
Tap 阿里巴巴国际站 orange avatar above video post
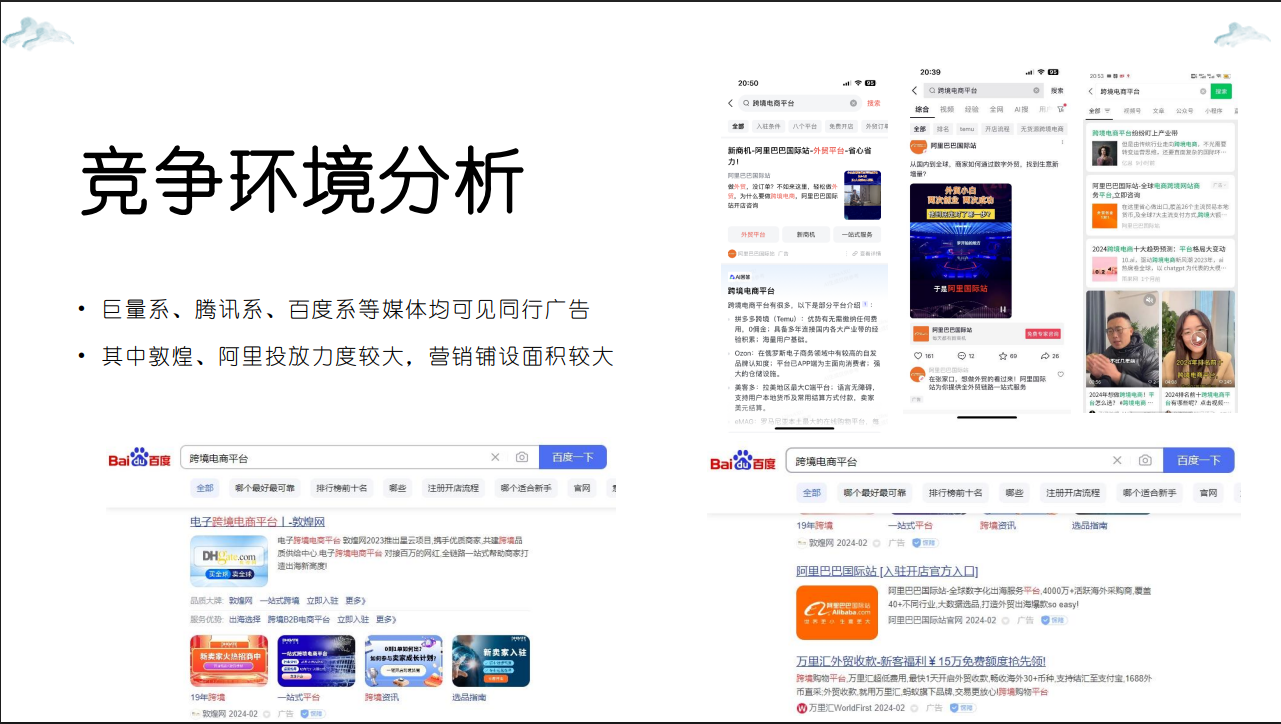(x=917, y=146)
